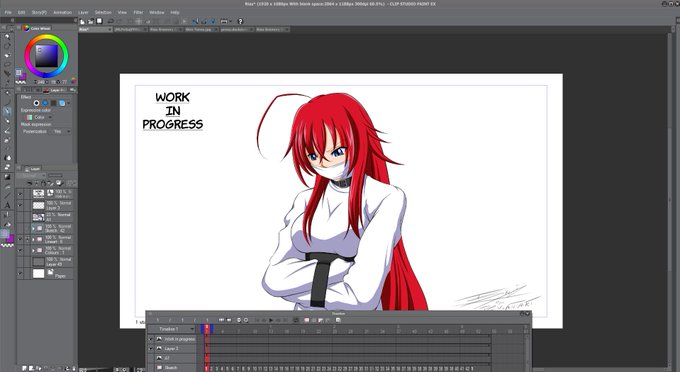Click the Open file icon
Screen dimensions: 680x372
pos(91,21)
